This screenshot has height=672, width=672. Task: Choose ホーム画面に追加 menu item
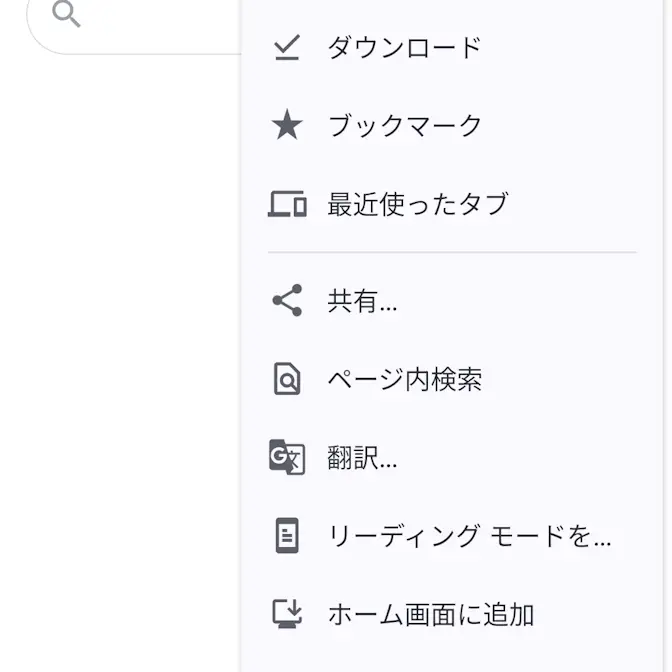point(452,614)
